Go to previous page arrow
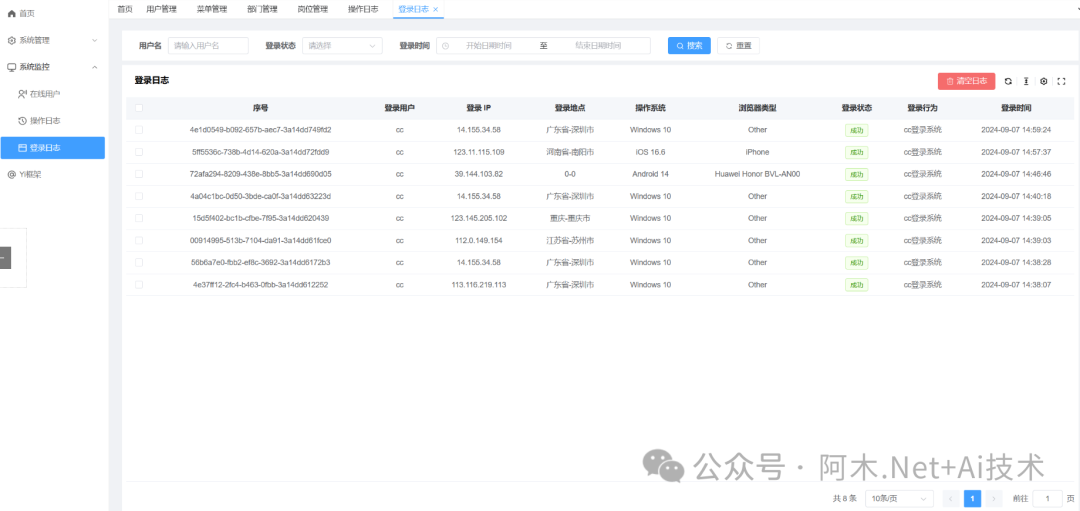This screenshot has width=1080, height=511. tap(952, 499)
